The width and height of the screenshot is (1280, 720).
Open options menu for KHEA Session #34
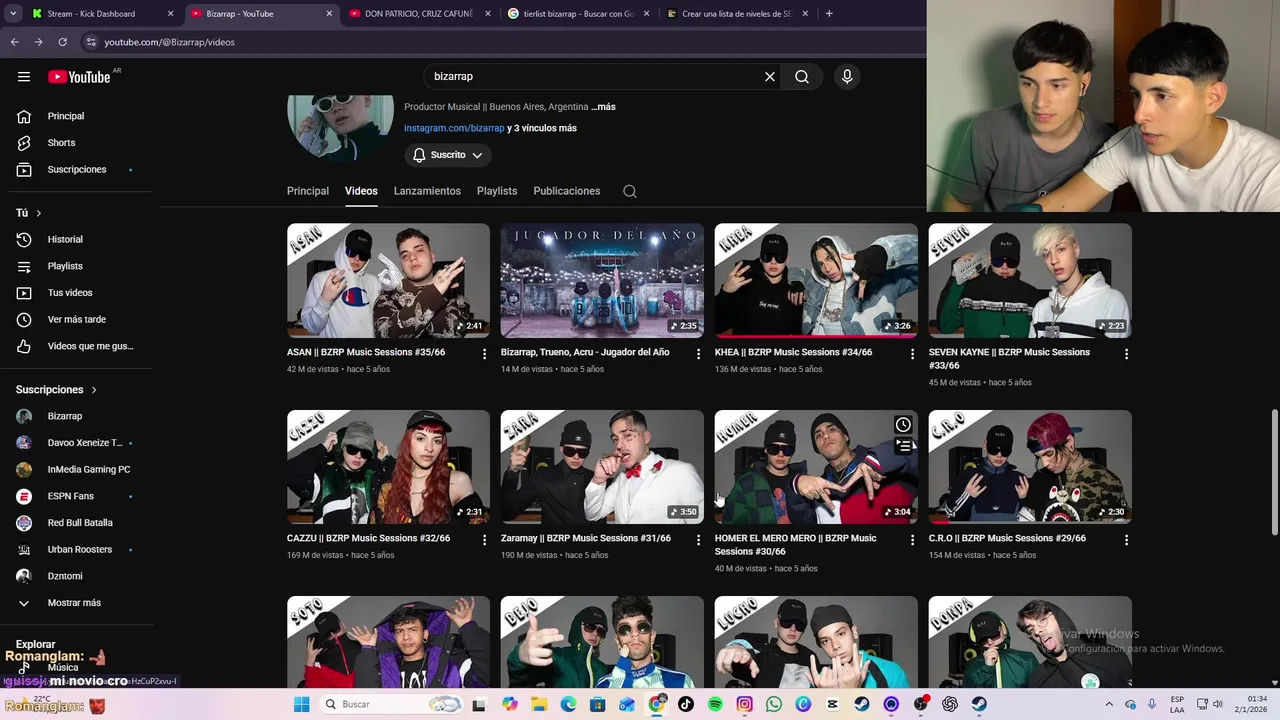point(912,354)
